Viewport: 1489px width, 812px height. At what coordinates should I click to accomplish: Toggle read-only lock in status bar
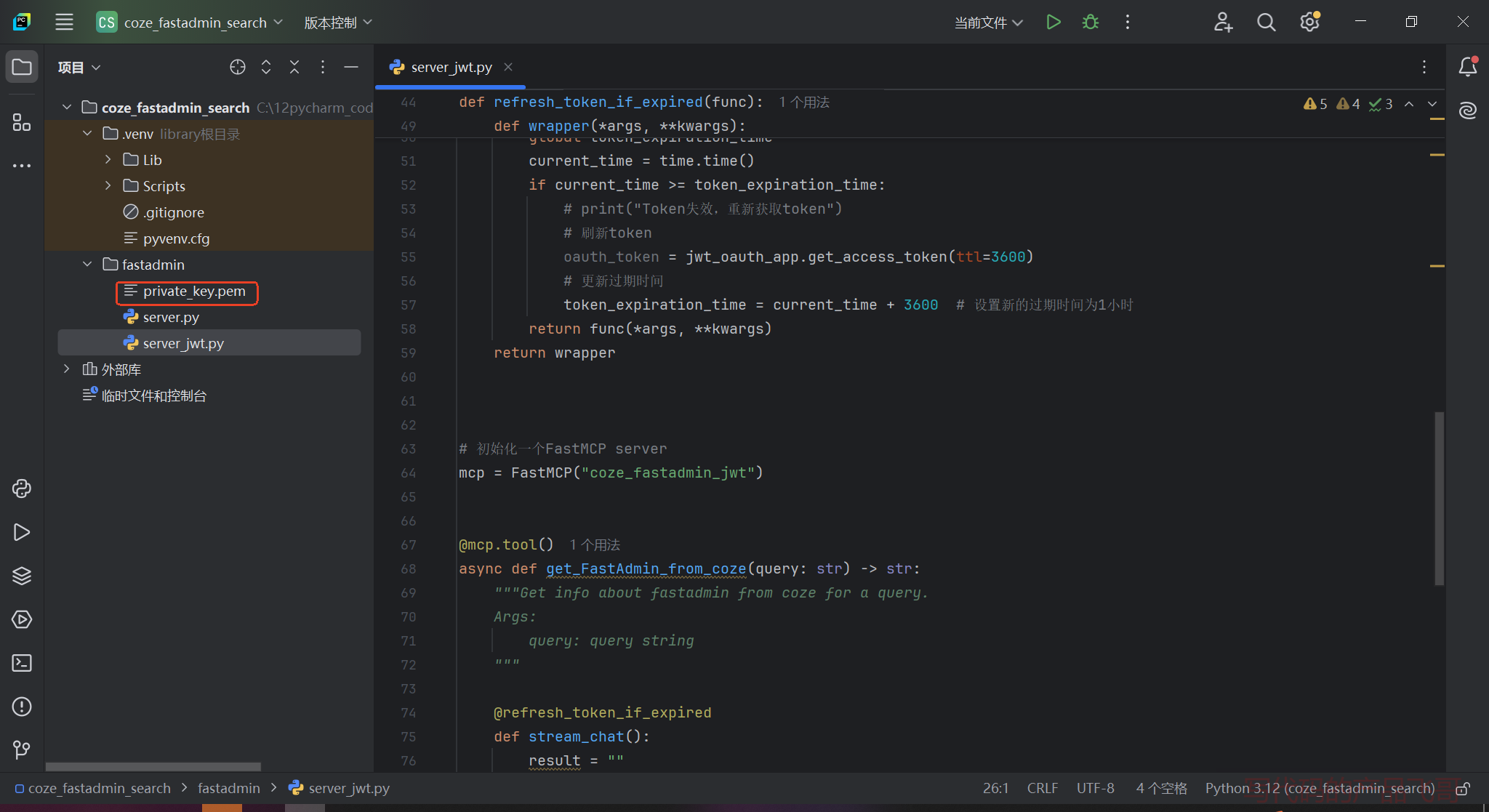(1464, 789)
